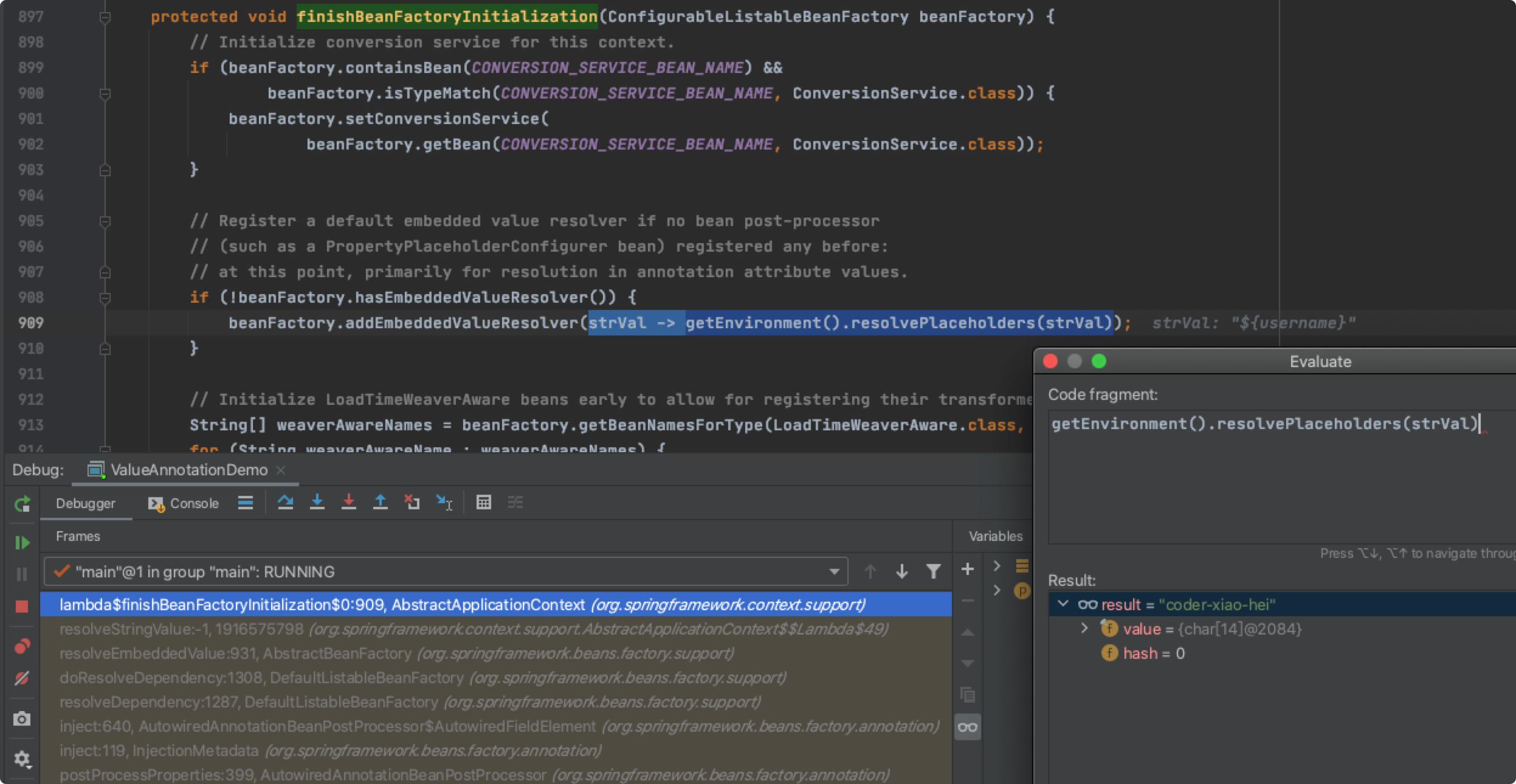
Task: Move watch down in Variables toolbar
Action: coord(968,663)
